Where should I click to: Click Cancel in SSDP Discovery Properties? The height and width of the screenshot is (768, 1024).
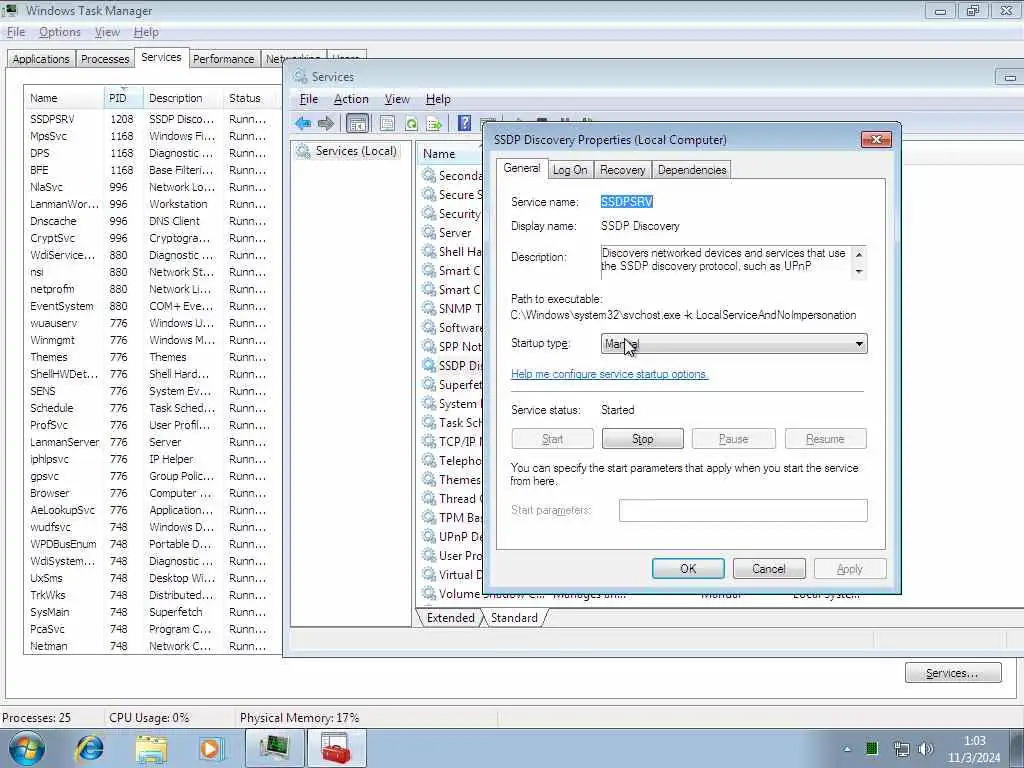[769, 568]
